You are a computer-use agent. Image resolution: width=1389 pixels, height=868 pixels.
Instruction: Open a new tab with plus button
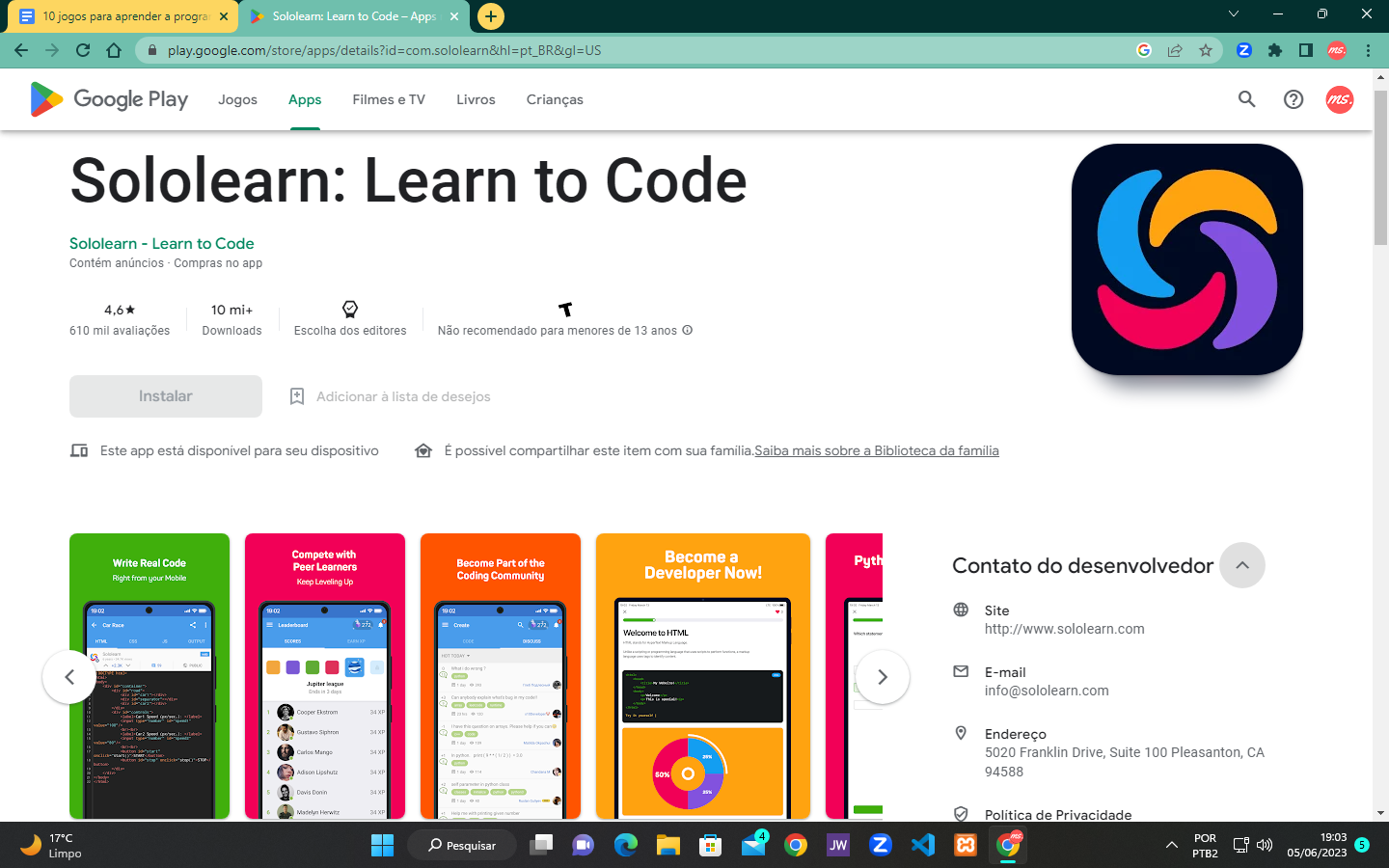tap(491, 16)
